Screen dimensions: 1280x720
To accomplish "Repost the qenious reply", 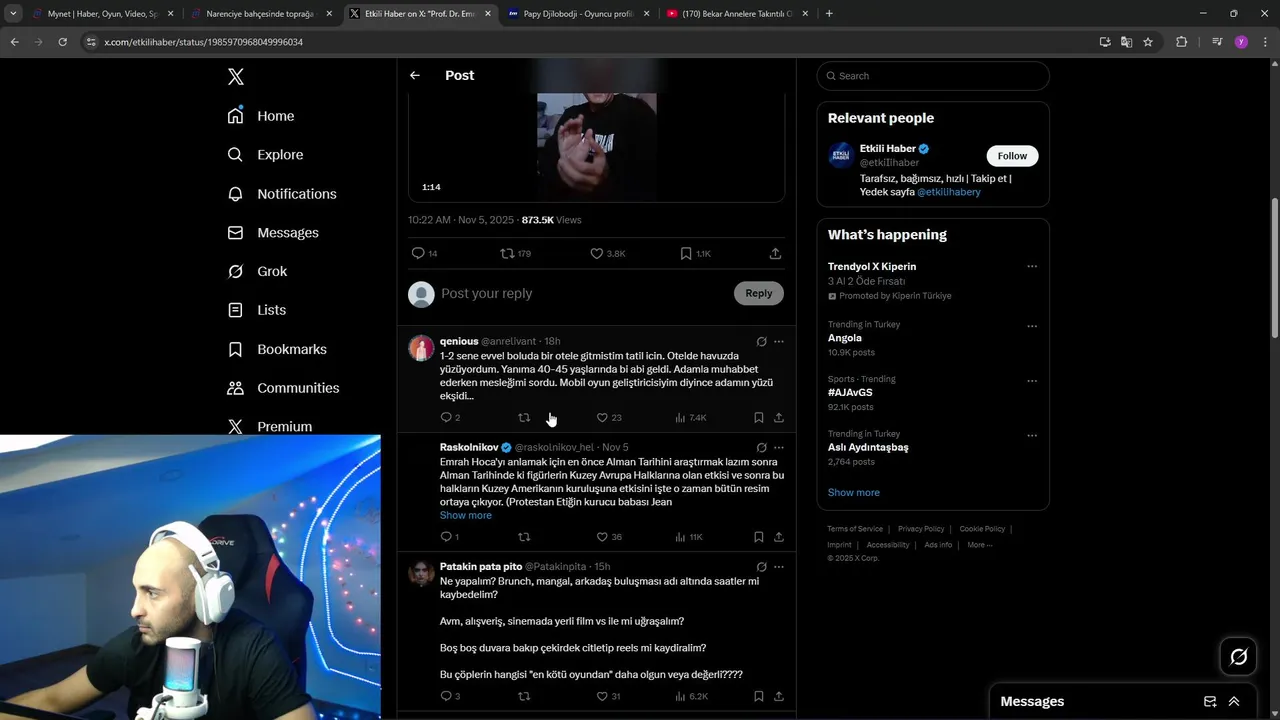I will (x=524, y=417).
